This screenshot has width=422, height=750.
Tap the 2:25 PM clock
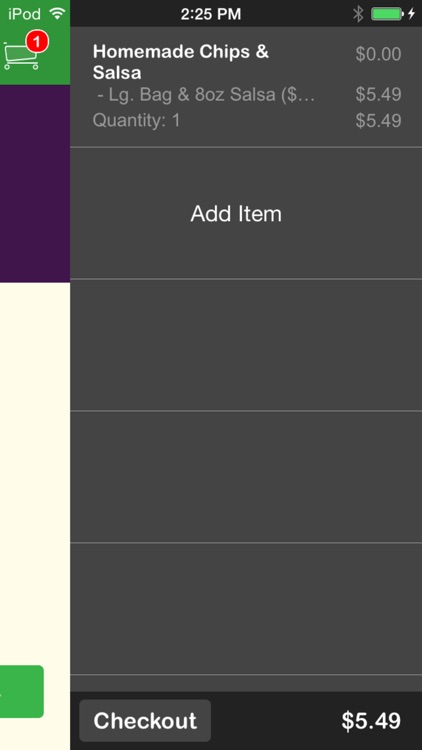pyautogui.click(x=211, y=14)
